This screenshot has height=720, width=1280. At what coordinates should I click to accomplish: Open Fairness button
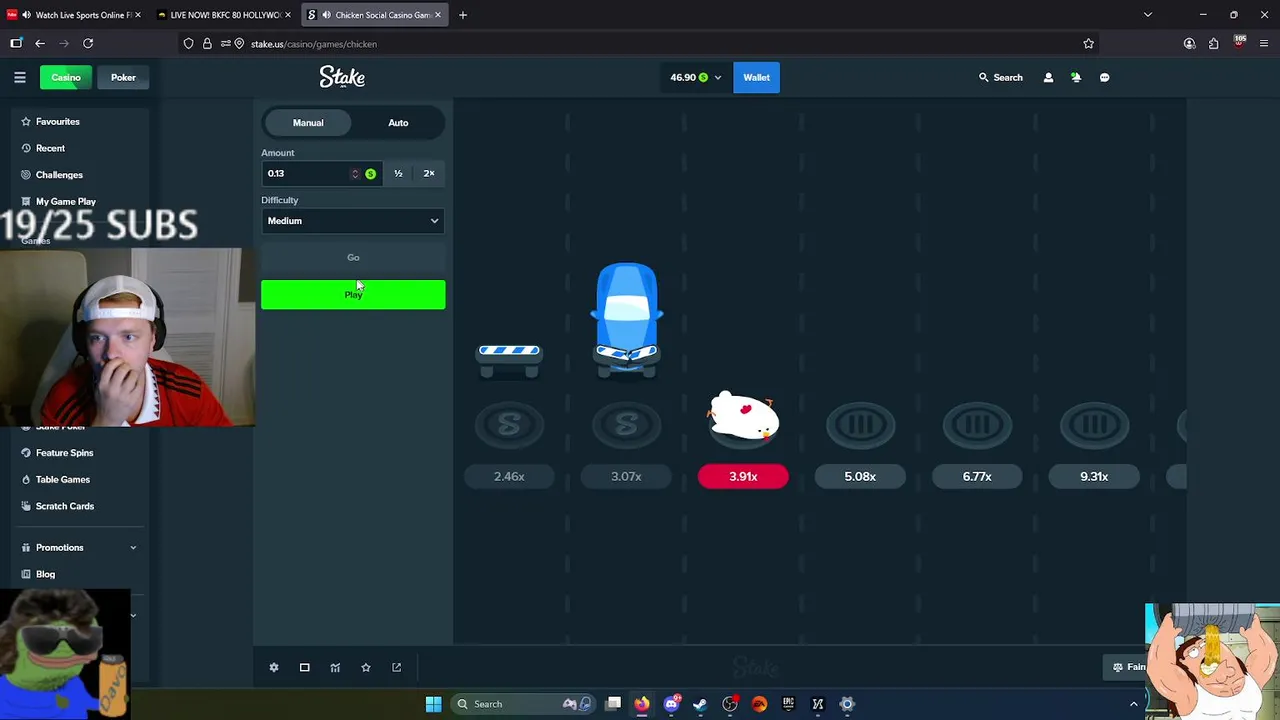click(x=1127, y=667)
